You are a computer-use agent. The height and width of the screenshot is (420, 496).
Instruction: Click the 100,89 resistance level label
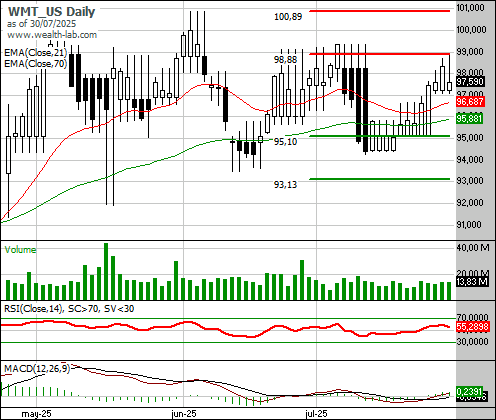click(288, 16)
